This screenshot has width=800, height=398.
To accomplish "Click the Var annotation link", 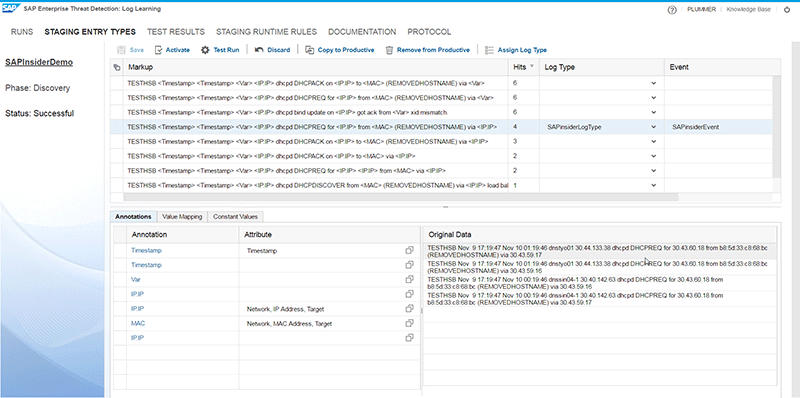I will 136,280.
